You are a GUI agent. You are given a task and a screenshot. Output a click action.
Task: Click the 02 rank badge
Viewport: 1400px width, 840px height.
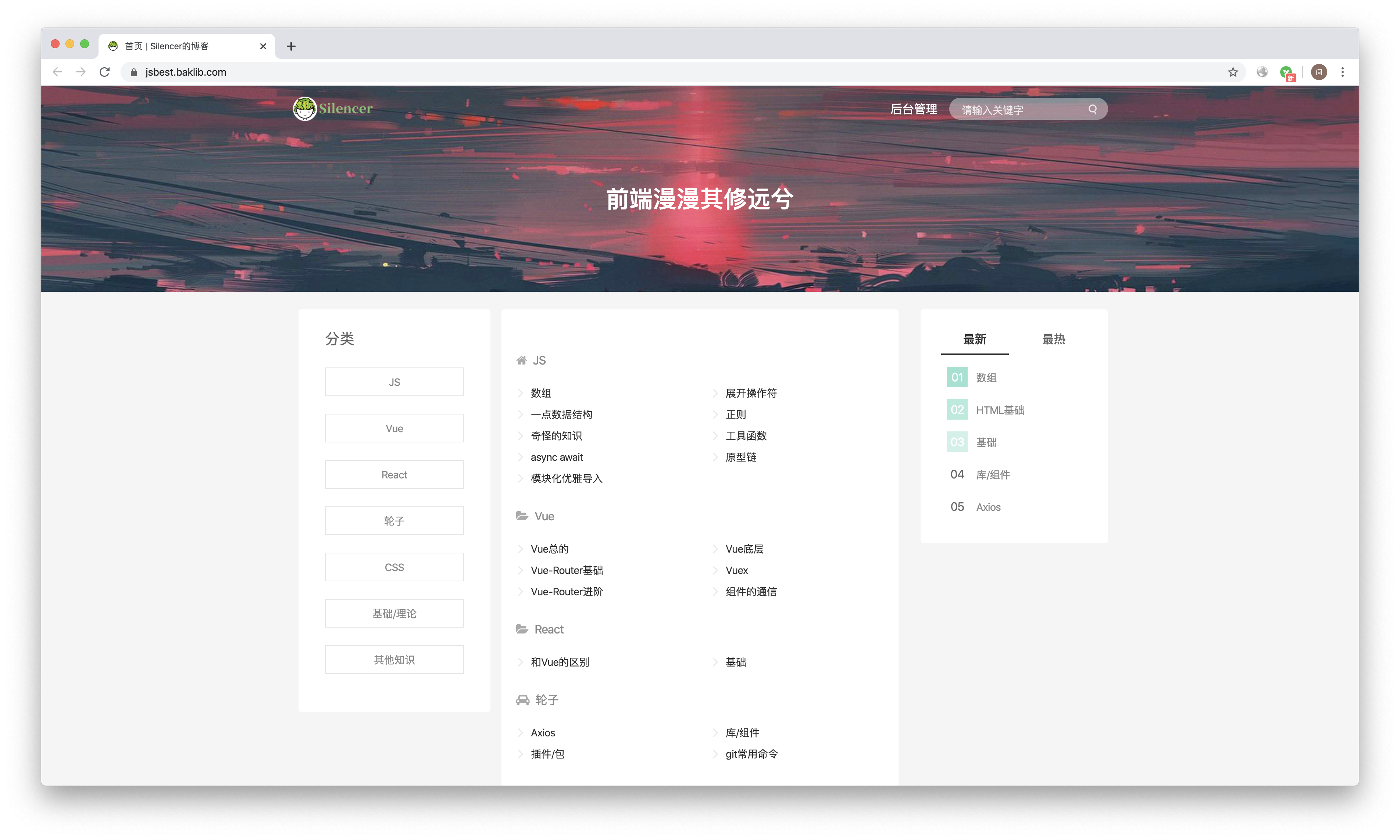(x=957, y=410)
